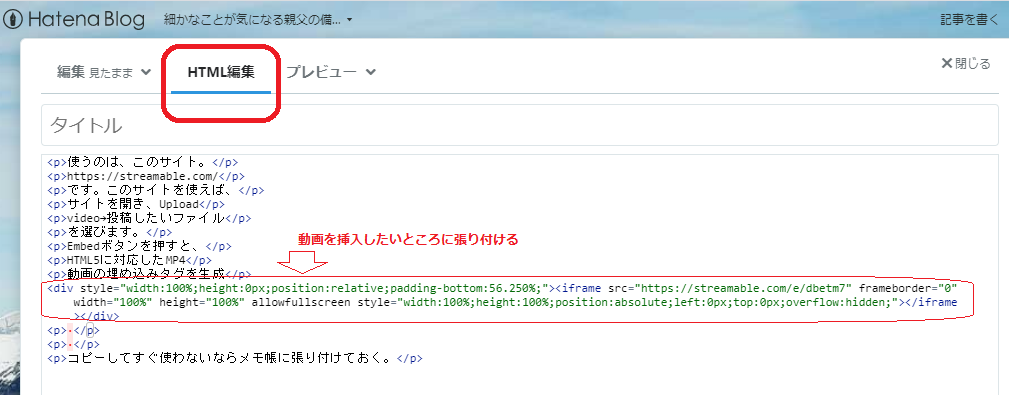This screenshot has width=1009, height=395.
Task: Click the frameborder="0" attribute text
Action: pyautogui.click(x=908, y=287)
